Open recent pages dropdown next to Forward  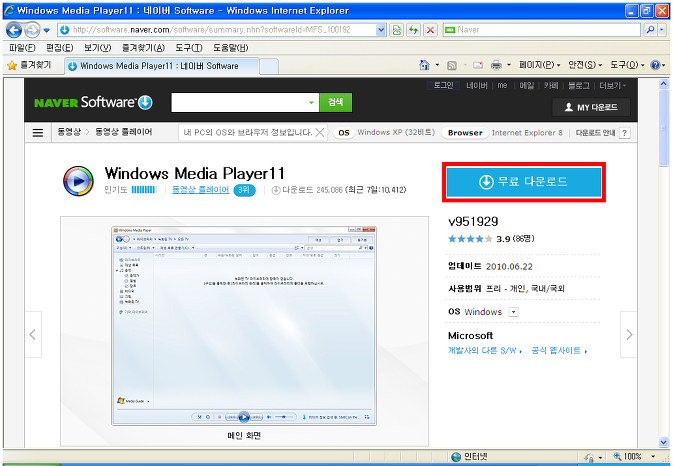click(x=47, y=30)
